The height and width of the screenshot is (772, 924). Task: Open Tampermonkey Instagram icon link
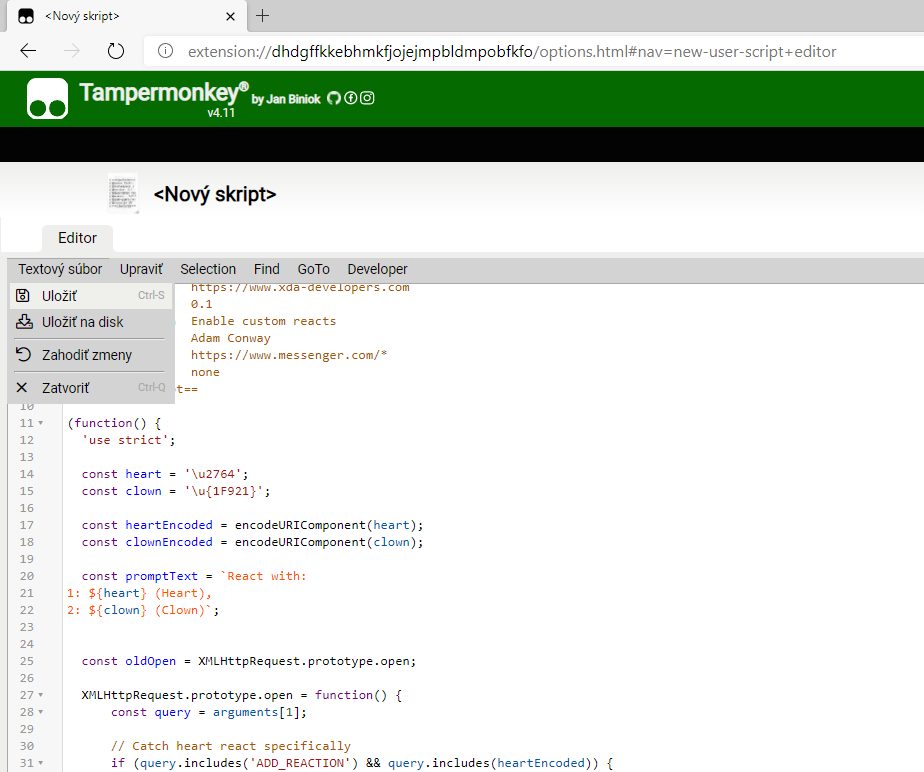coord(367,98)
